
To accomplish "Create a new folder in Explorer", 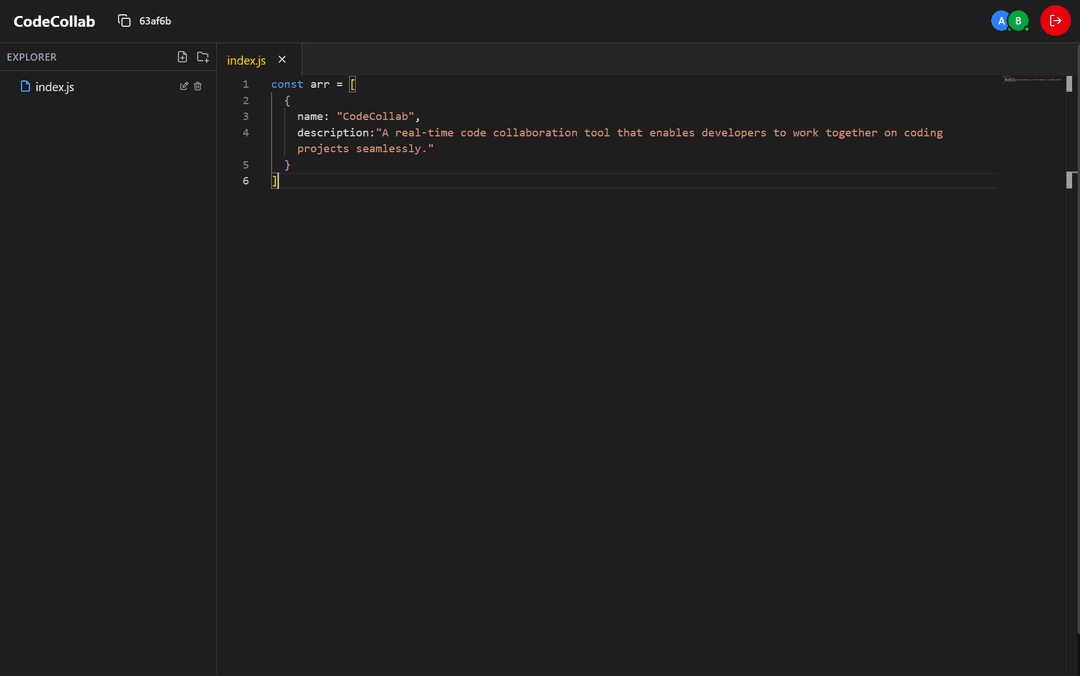I will point(202,57).
